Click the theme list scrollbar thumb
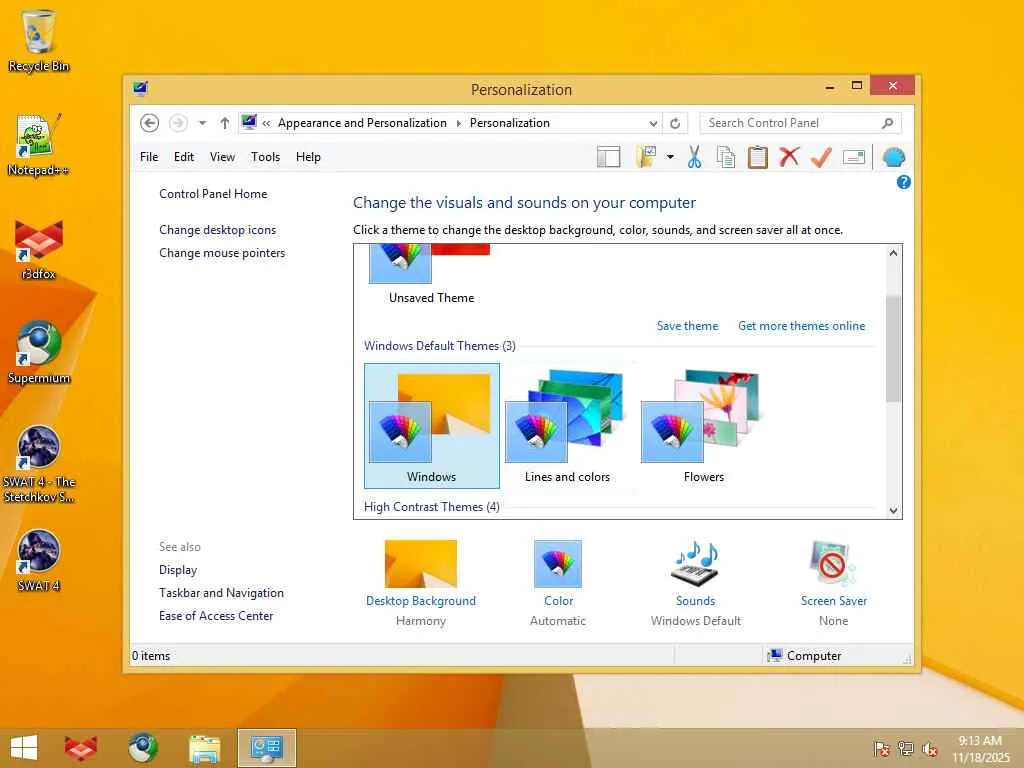 tap(893, 349)
